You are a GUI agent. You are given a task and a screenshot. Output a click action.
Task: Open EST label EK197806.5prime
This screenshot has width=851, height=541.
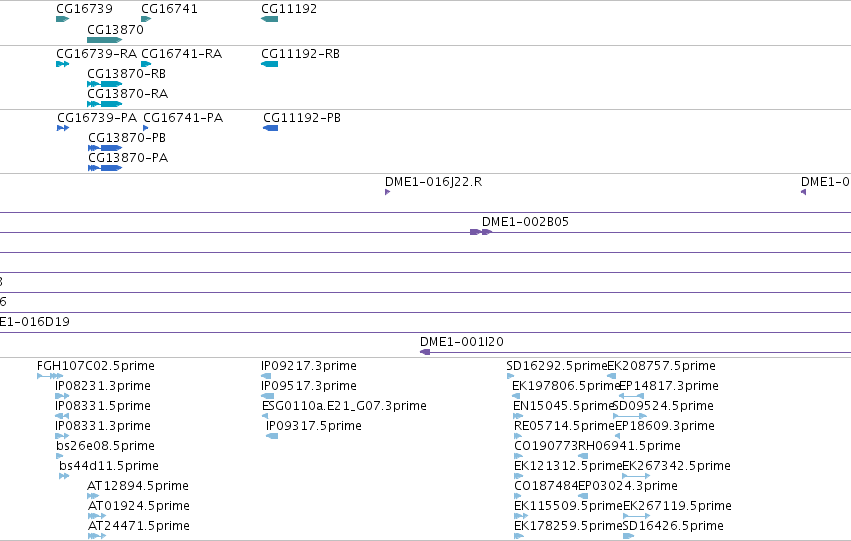(x=566, y=386)
